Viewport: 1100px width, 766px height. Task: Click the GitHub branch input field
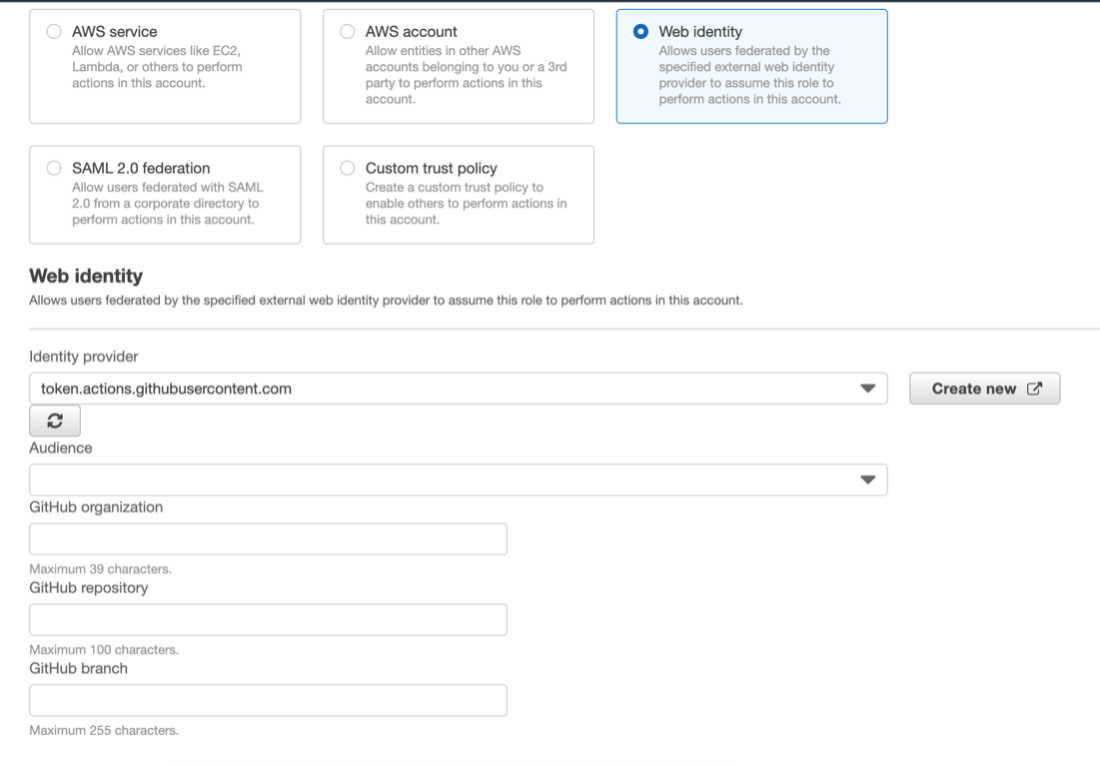click(268, 700)
